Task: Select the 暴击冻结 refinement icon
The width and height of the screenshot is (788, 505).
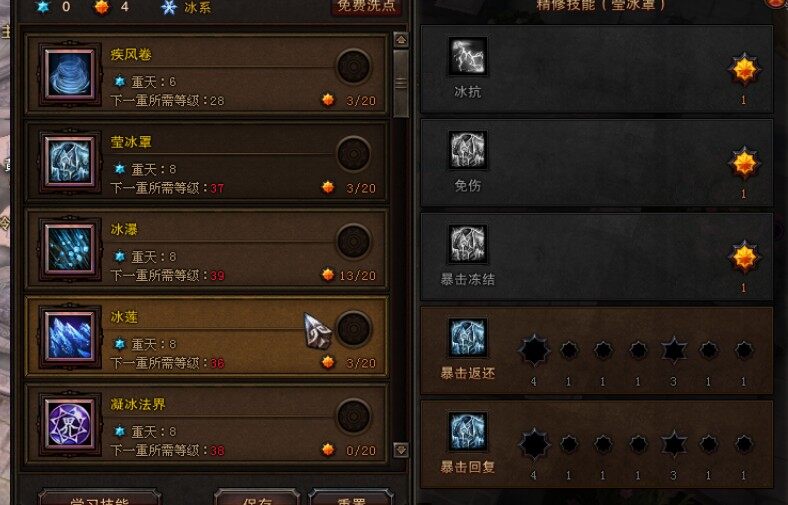Action: (467, 244)
